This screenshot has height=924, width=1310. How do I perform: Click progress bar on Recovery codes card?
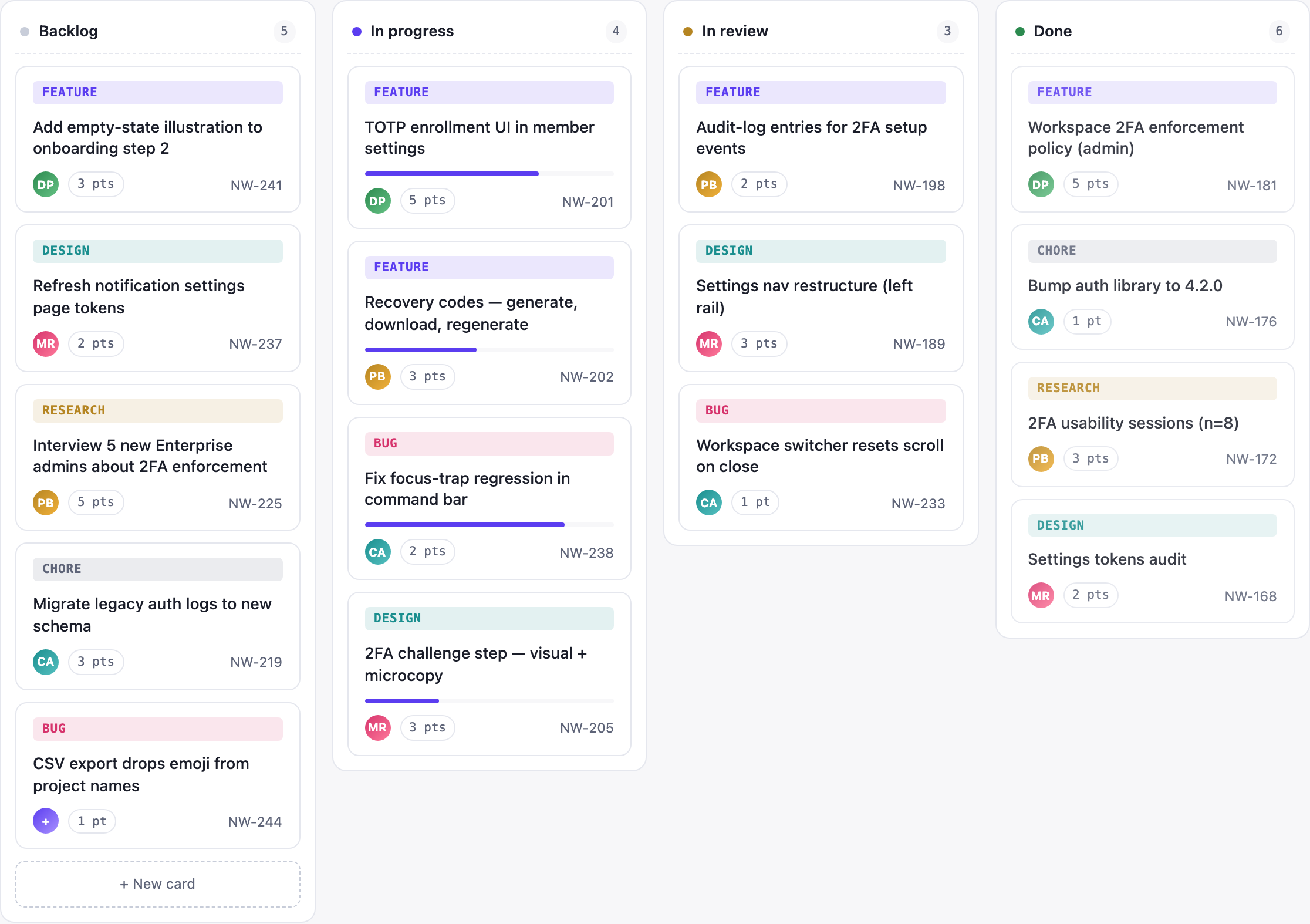[489, 350]
